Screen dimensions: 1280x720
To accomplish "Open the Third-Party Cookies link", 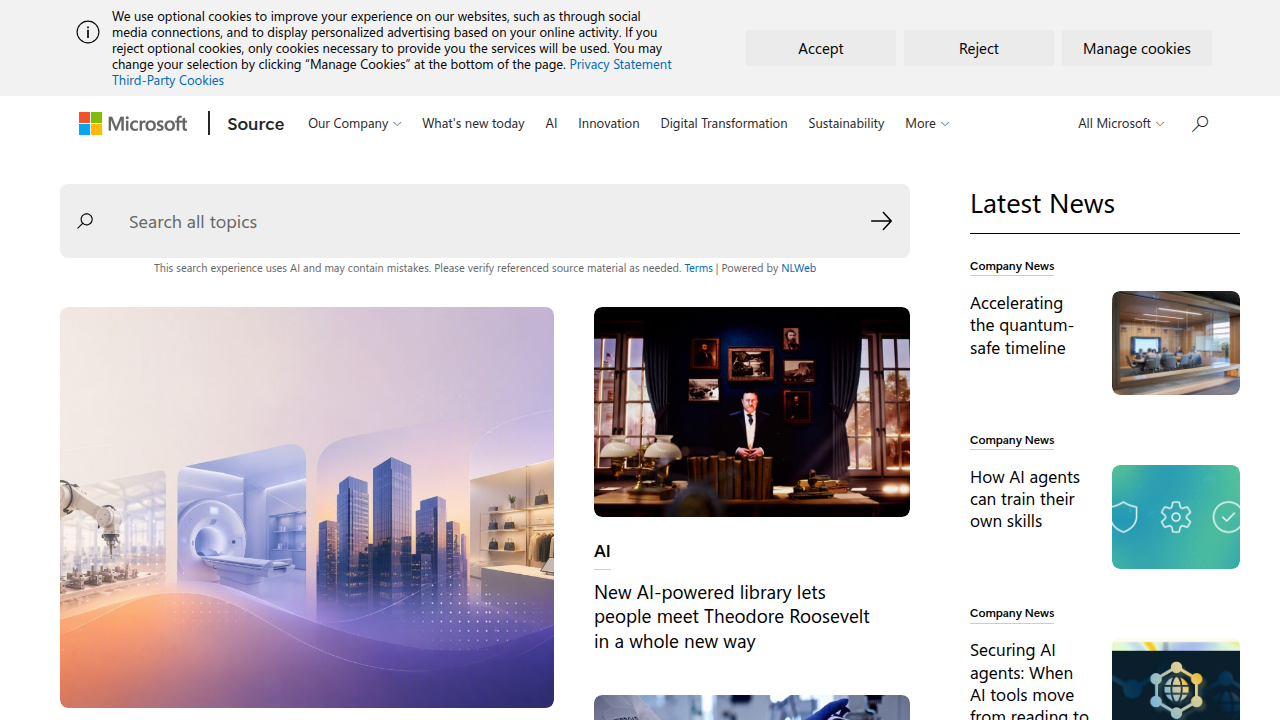I will coord(168,80).
